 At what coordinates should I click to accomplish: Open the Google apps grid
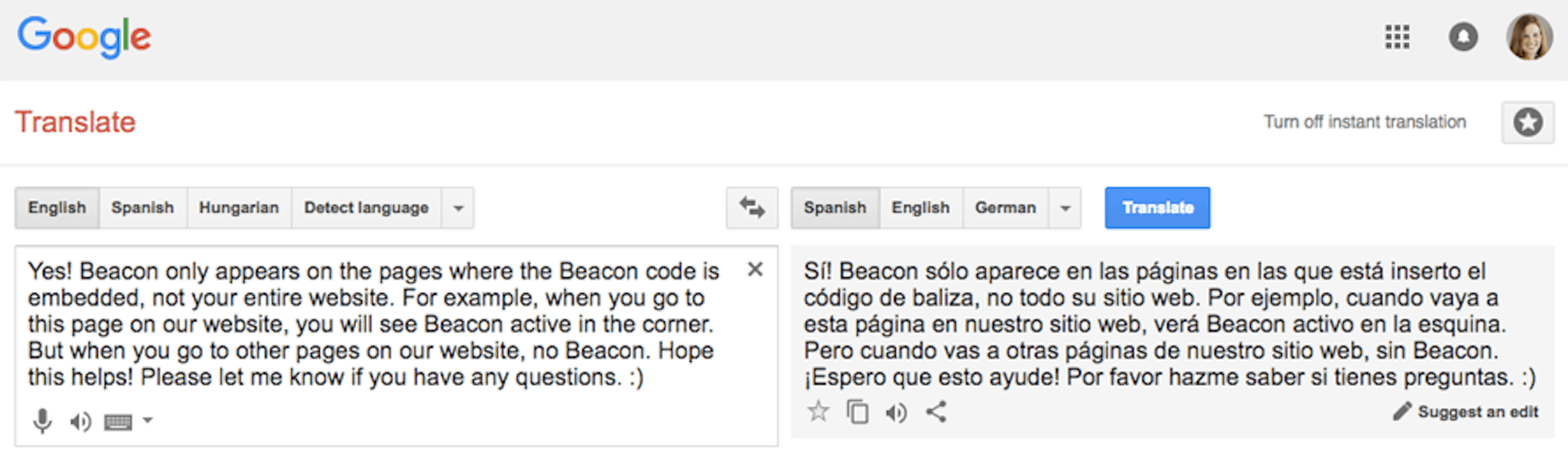pyautogui.click(x=1397, y=37)
